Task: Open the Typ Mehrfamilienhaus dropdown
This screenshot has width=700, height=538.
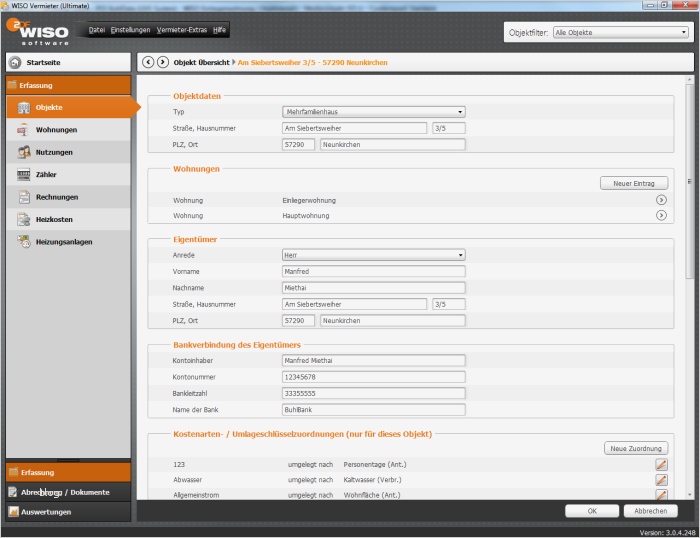Action: (x=373, y=112)
